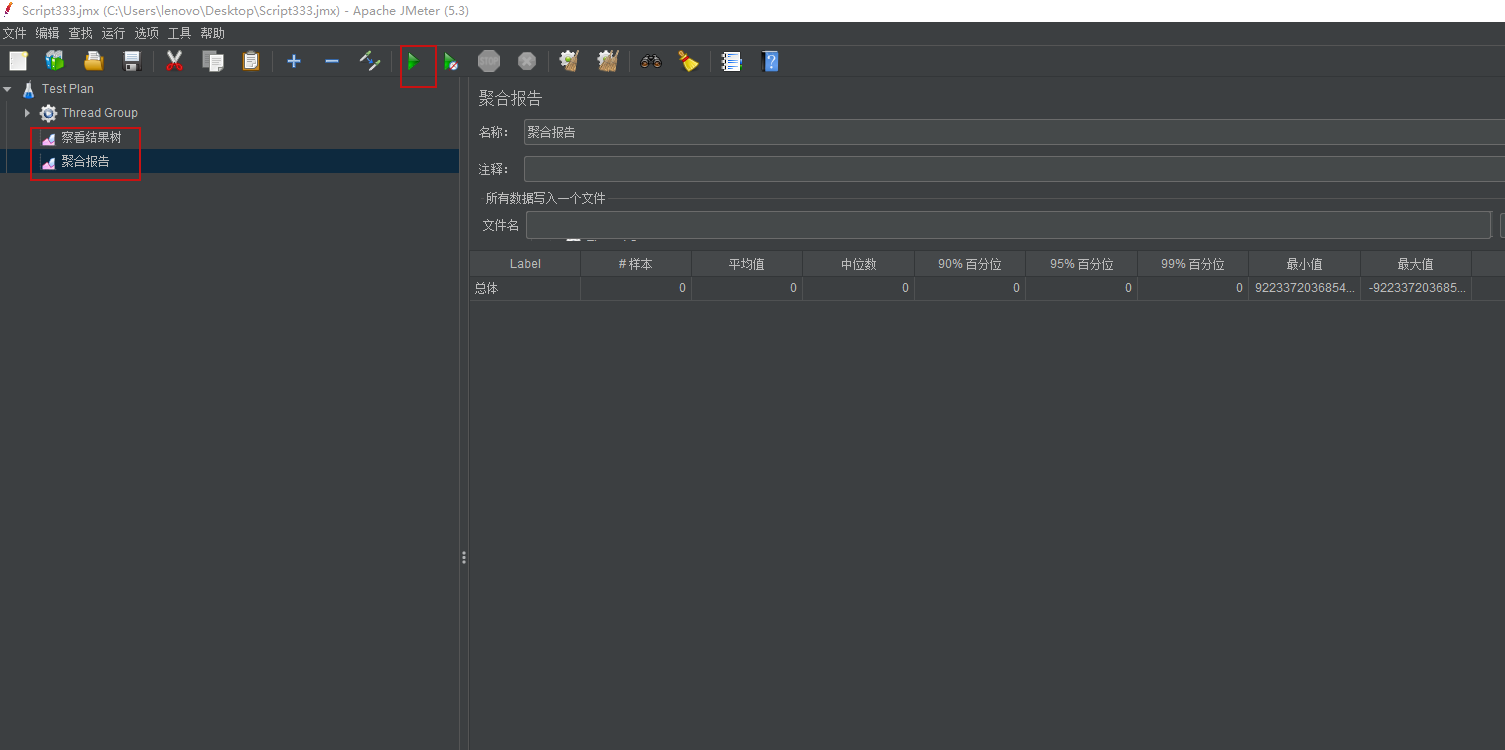1505x750 pixels.
Task: Cut the selected element using scissors icon
Action: coord(174,61)
